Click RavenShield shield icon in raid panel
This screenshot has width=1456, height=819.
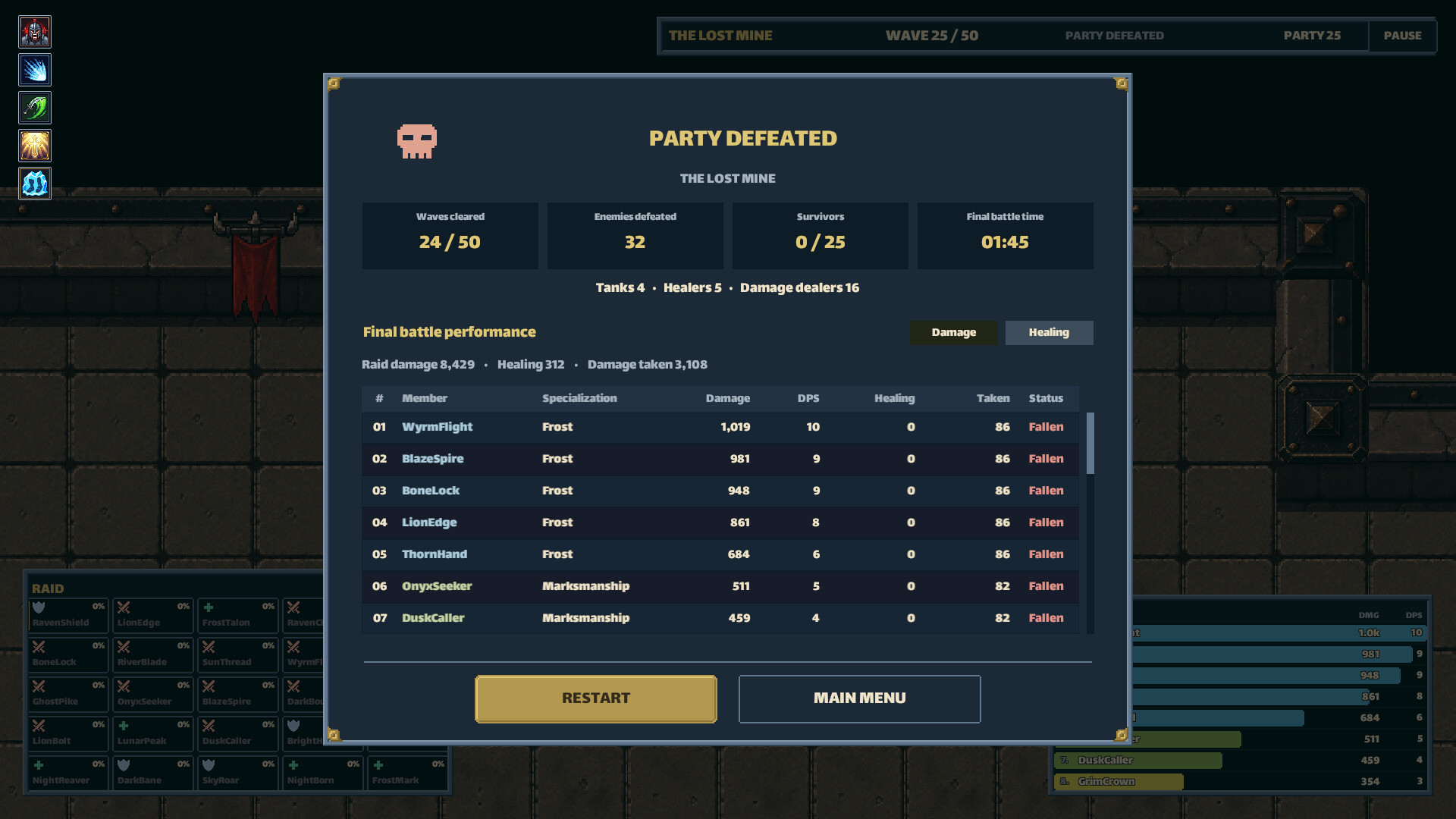click(x=39, y=607)
